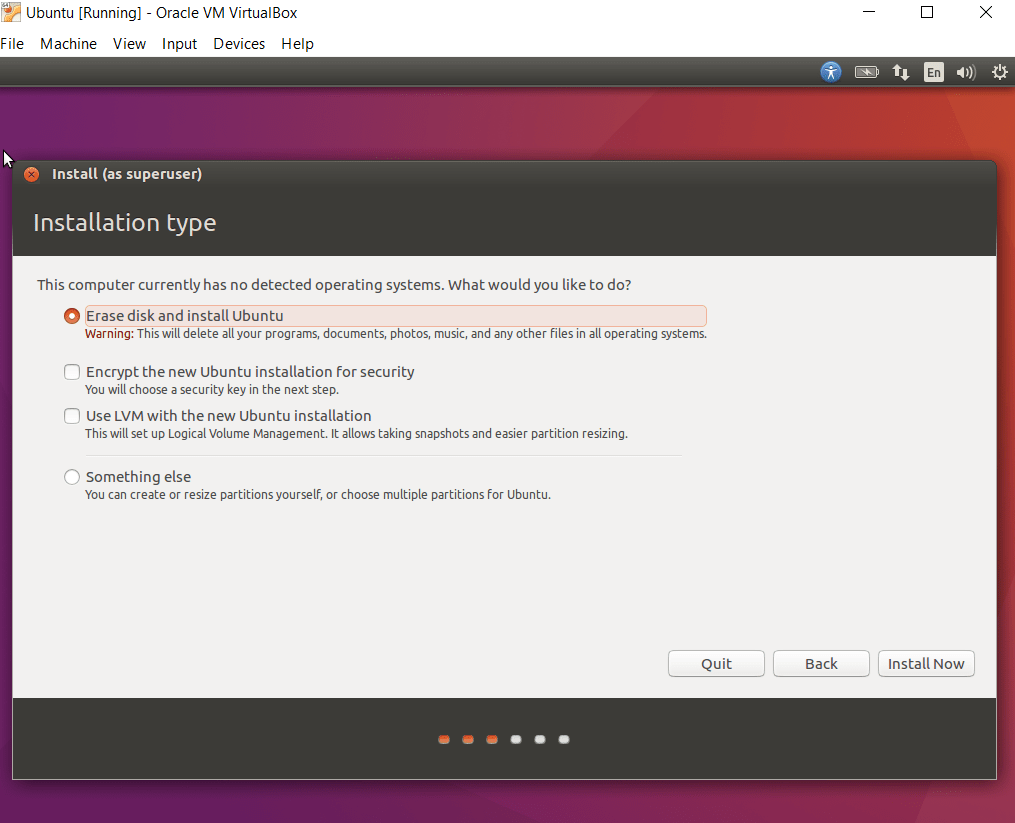Open the Help menu

297,43
